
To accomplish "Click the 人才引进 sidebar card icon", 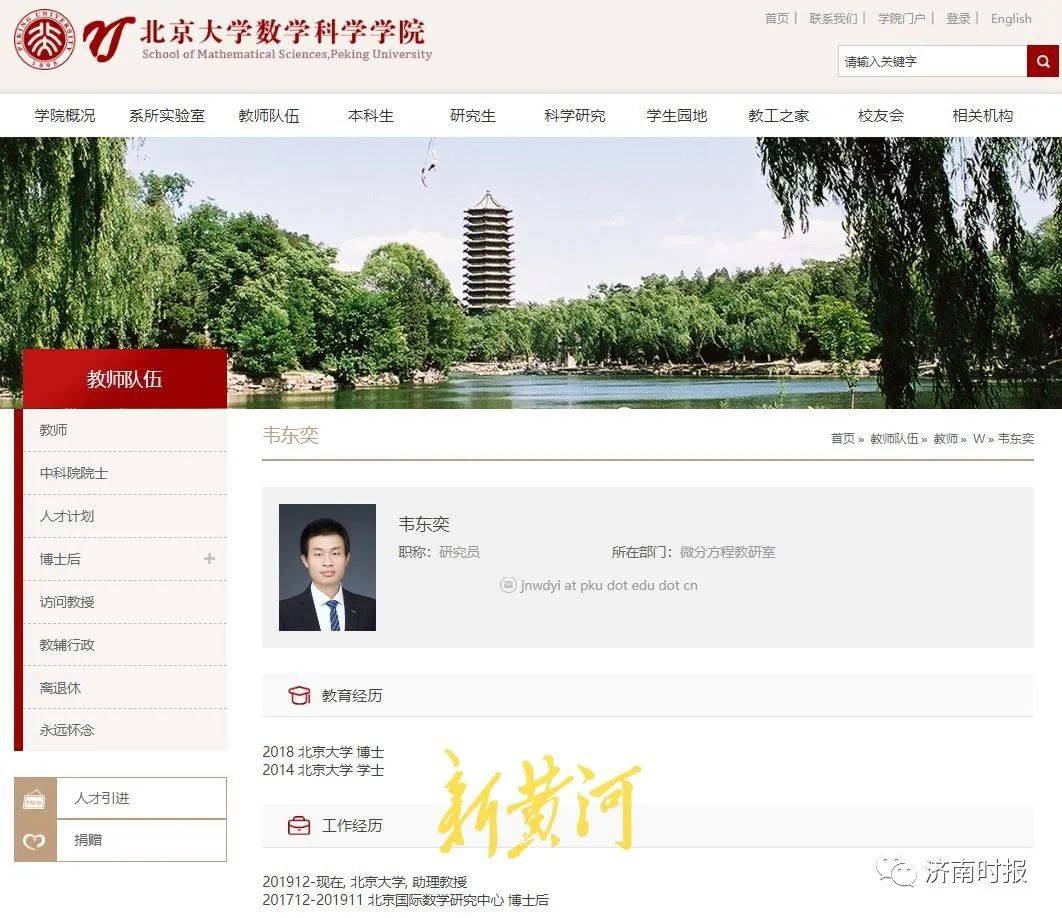I will (35, 799).
